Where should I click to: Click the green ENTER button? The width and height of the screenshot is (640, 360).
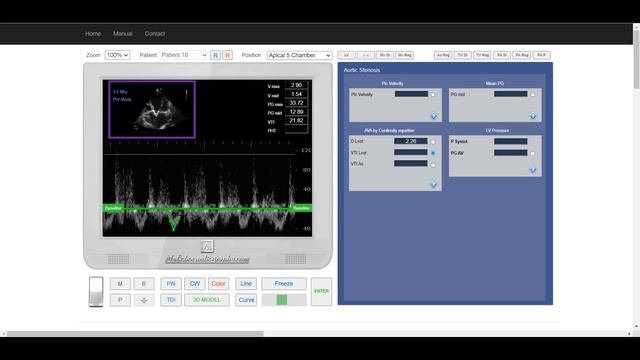click(321, 291)
